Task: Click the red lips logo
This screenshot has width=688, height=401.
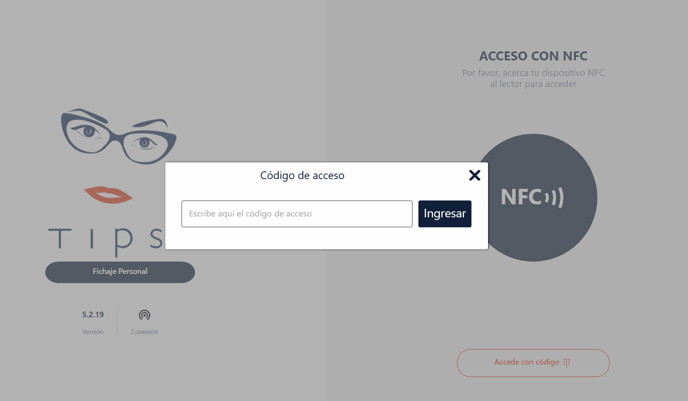Action: (x=108, y=194)
